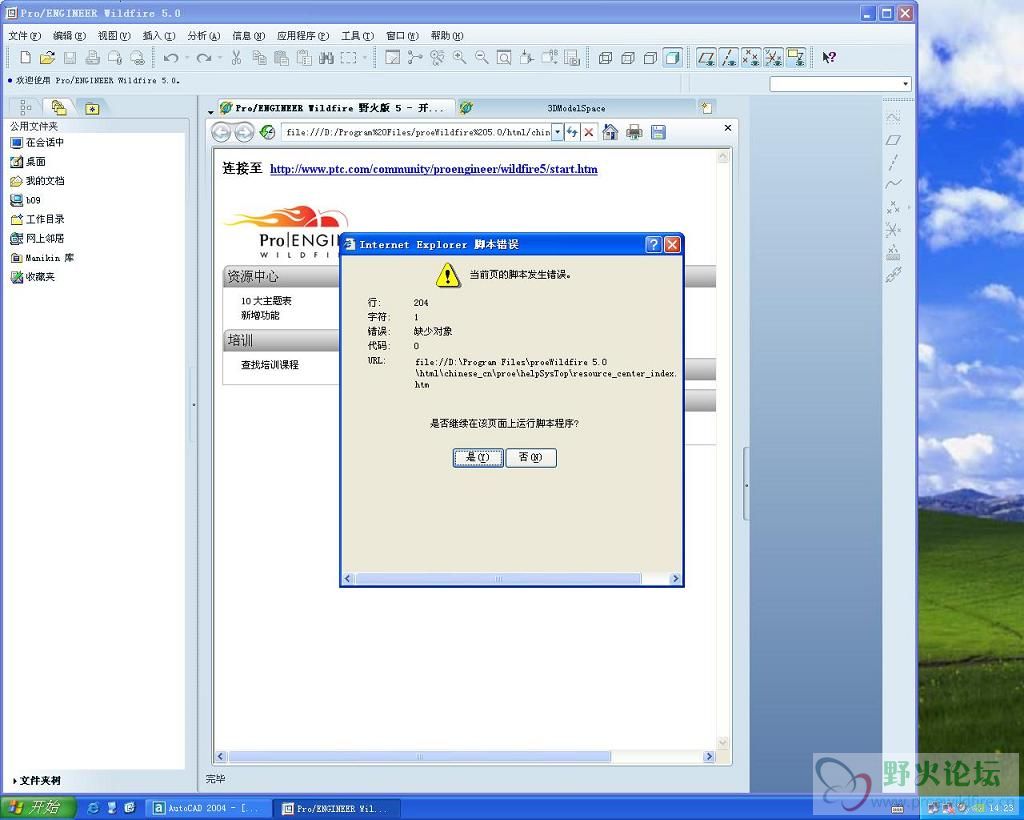Open the Undo history dropdown arrow
The width and height of the screenshot is (1024, 820).
pos(187,57)
